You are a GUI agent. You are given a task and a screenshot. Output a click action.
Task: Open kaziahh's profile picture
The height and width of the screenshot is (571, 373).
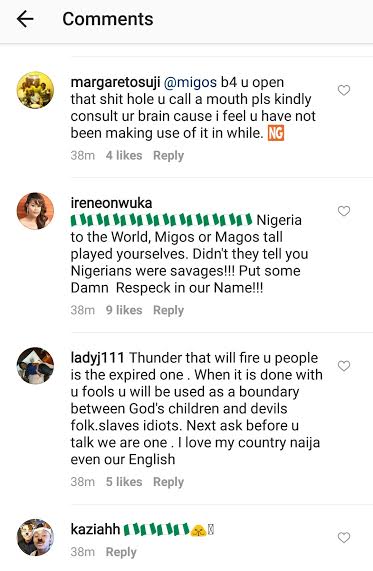(35, 537)
